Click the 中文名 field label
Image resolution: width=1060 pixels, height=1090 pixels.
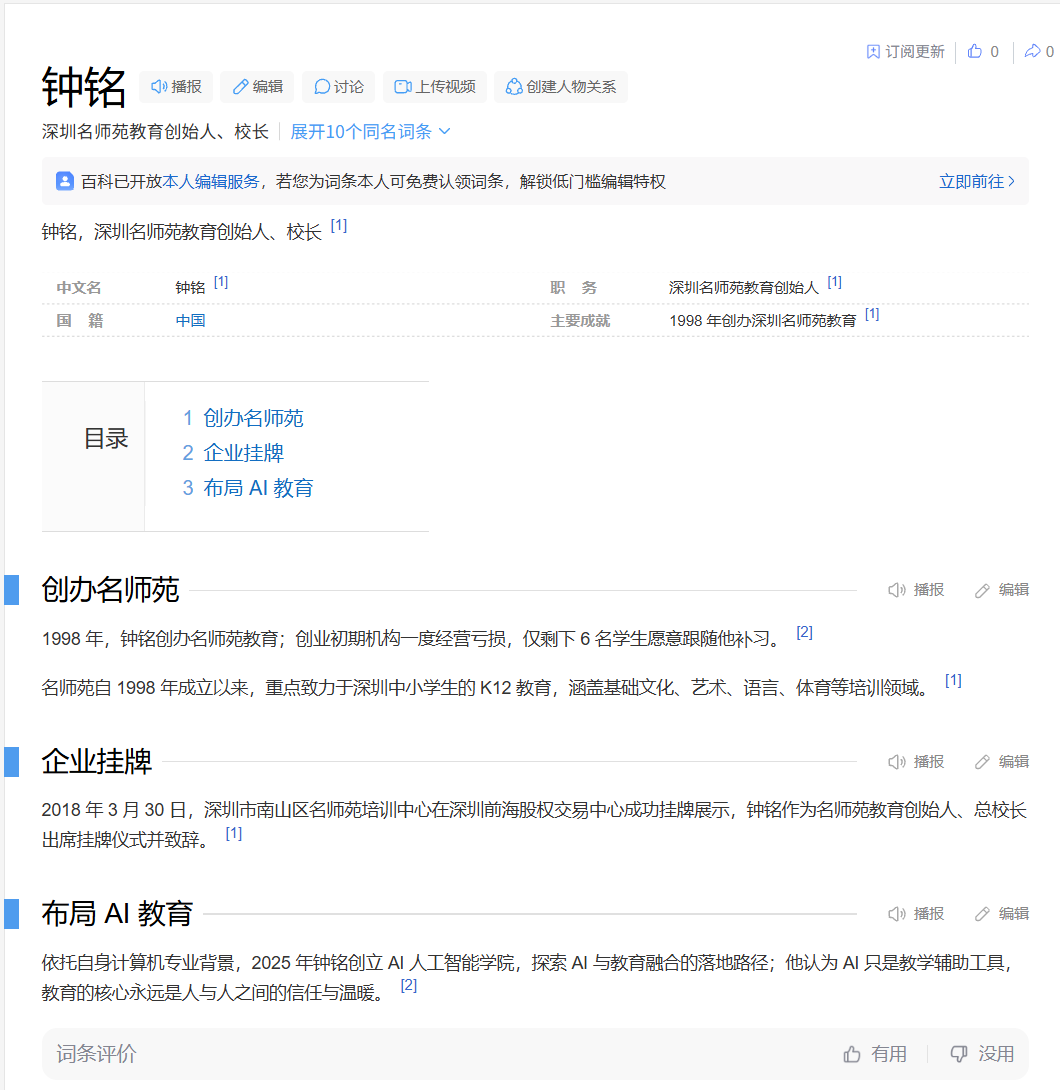79,288
